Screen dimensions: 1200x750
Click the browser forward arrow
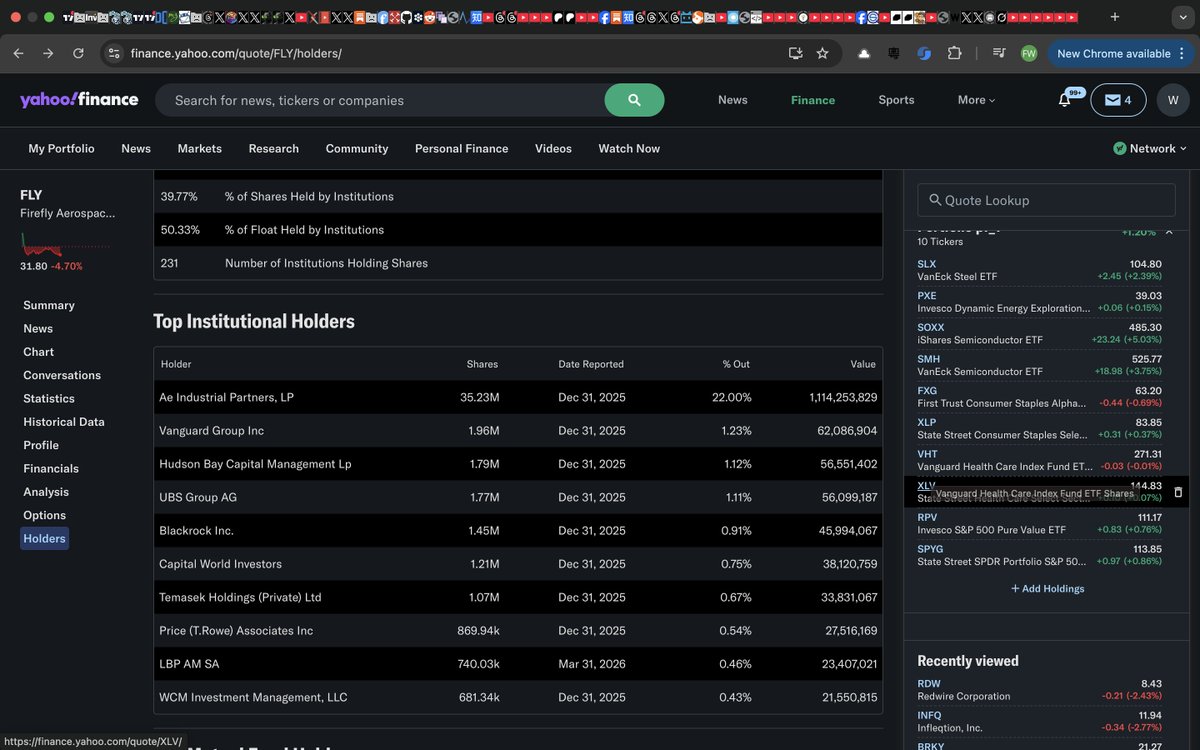tap(48, 53)
